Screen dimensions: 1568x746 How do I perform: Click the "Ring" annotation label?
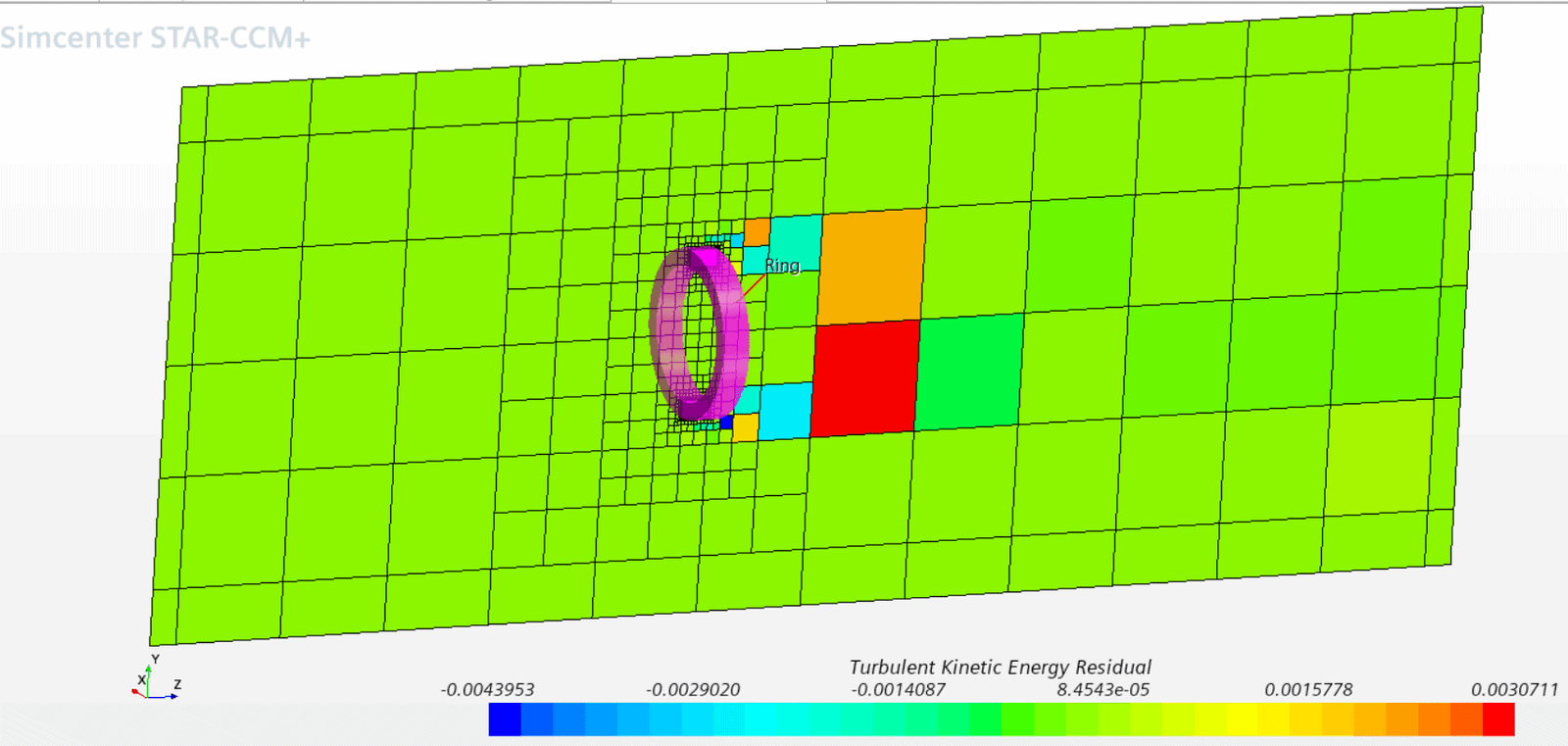[782, 266]
